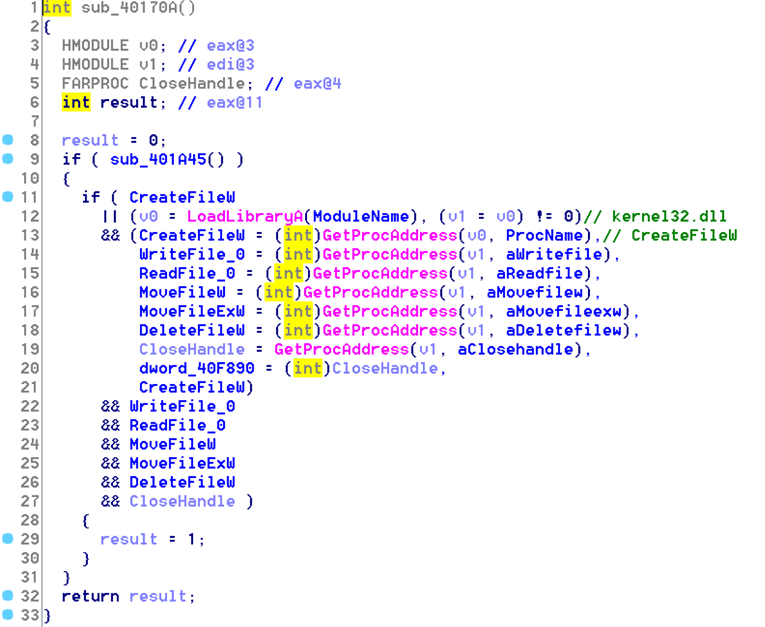The image size is (765, 627).
Task: Click the ModuleName argument
Action: (361, 217)
